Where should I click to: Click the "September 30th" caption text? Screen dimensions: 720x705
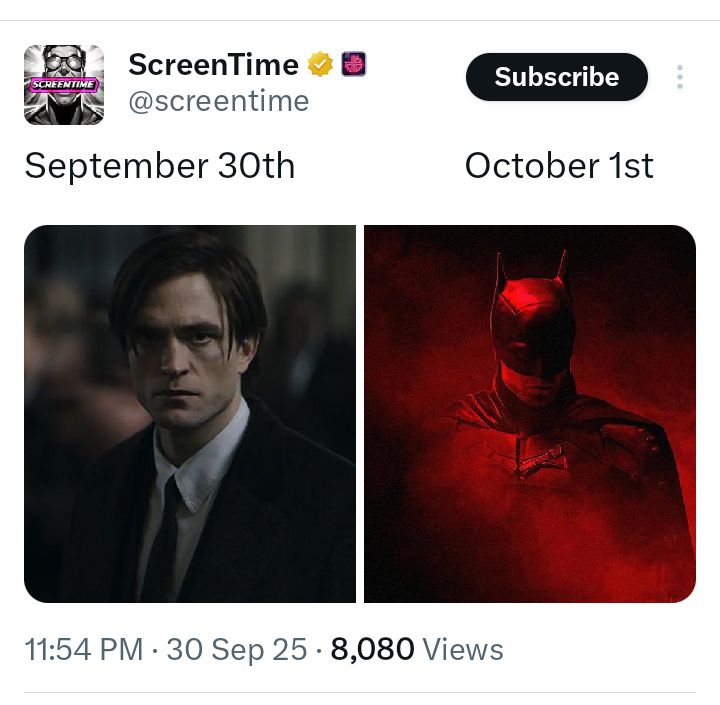pos(160,166)
